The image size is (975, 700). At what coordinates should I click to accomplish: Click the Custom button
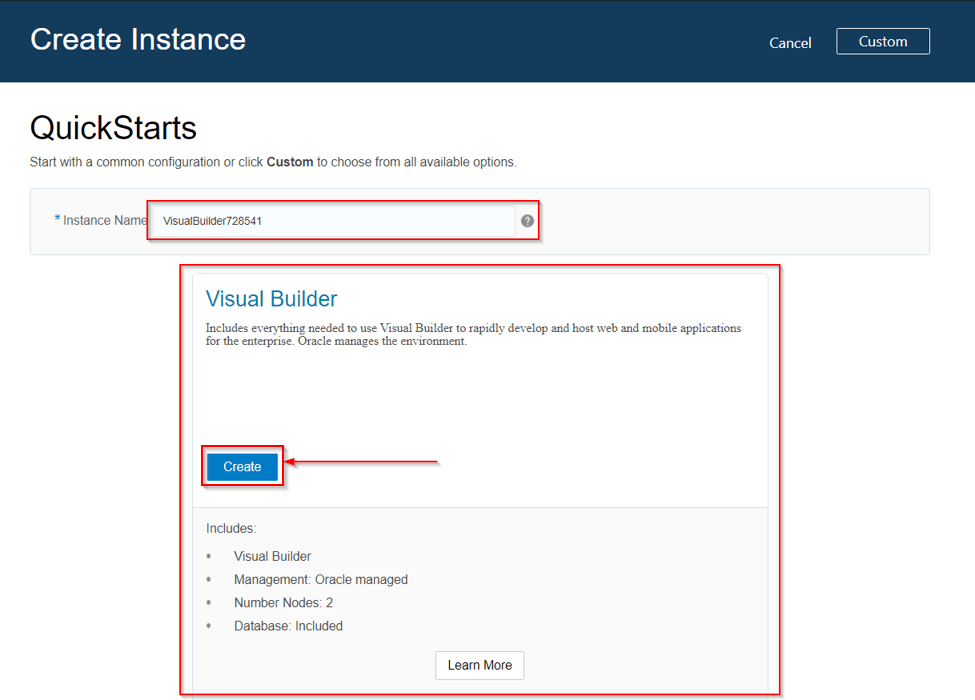point(883,41)
